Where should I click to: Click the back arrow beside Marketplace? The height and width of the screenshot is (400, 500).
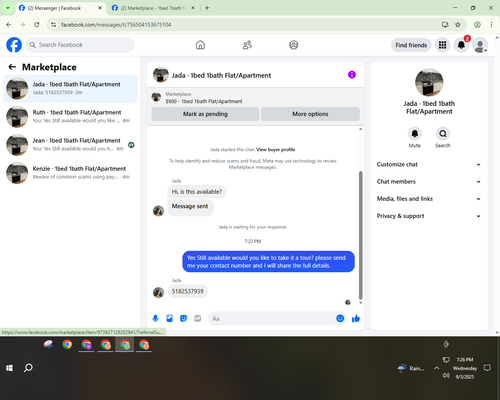click(x=12, y=67)
